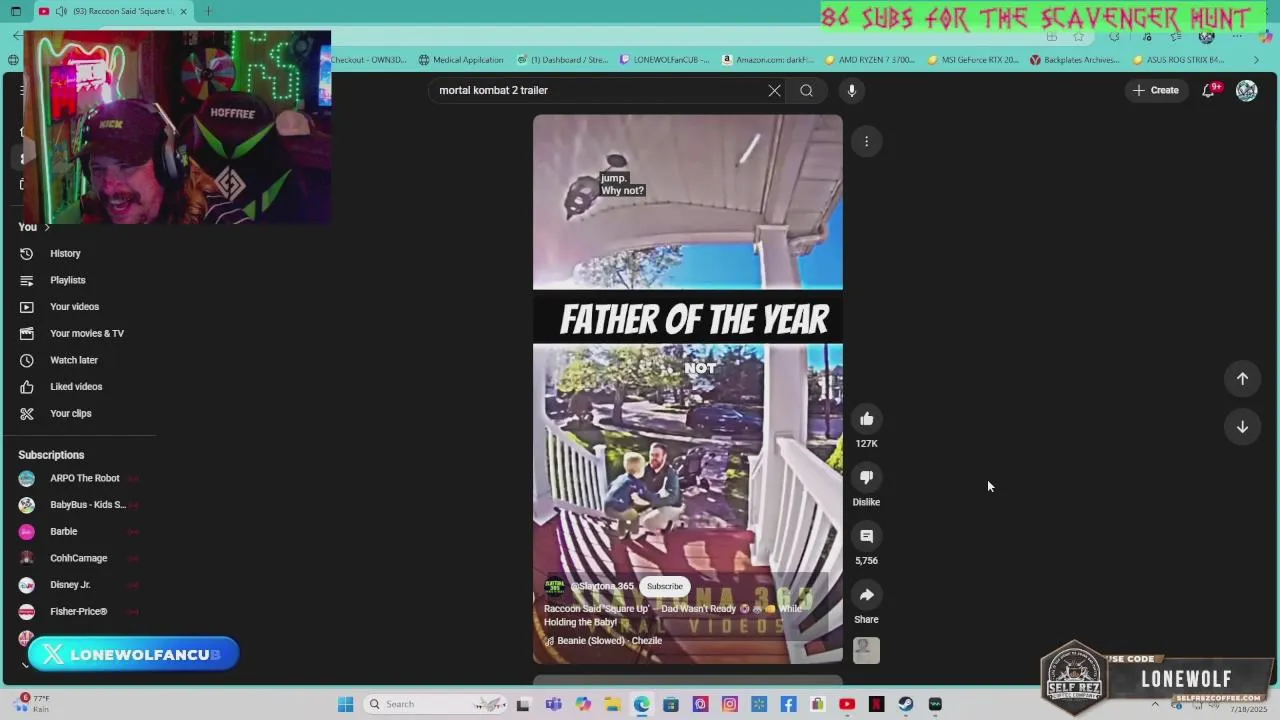The width and height of the screenshot is (1280, 720).
Task: Click the Subscriptions heading
Action: [x=51, y=455]
